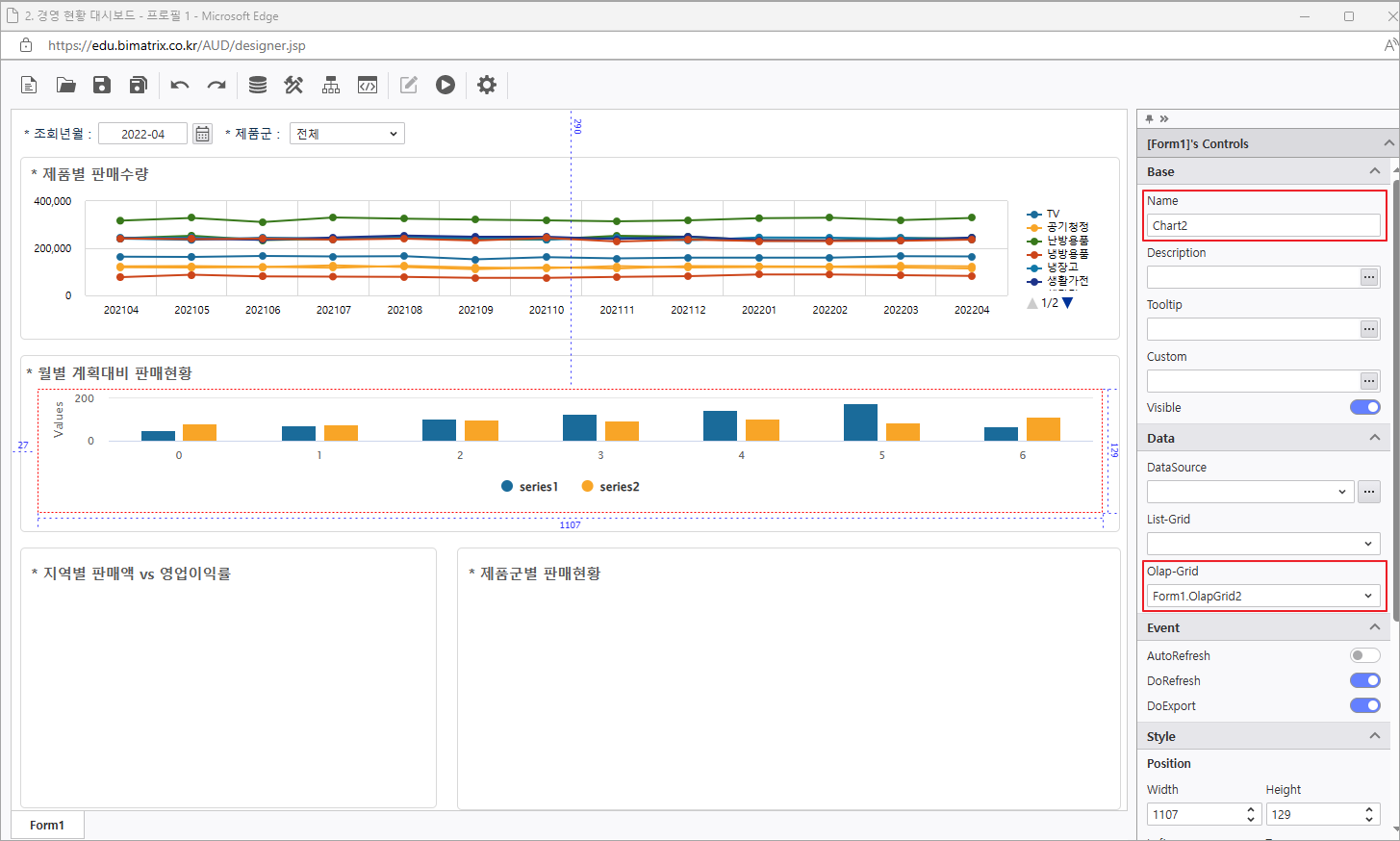Save the dashboard with the floppy disk icon
This screenshot has height=841, width=1400.
tap(102, 85)
